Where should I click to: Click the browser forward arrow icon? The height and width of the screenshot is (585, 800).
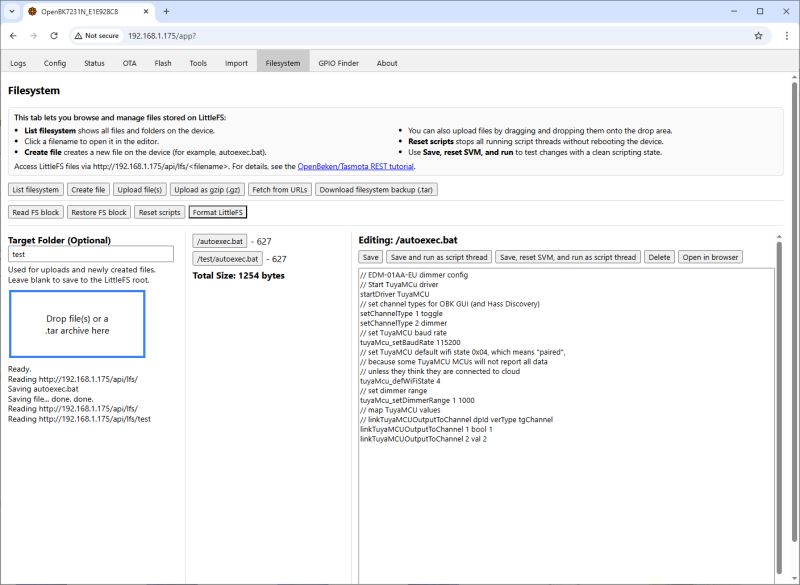(35, 34)
